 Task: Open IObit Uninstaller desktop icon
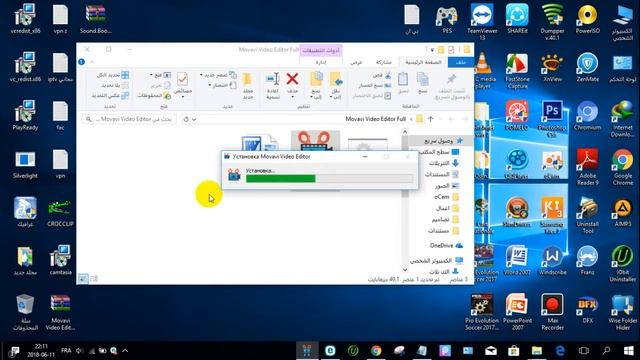[x=622, y=263]
